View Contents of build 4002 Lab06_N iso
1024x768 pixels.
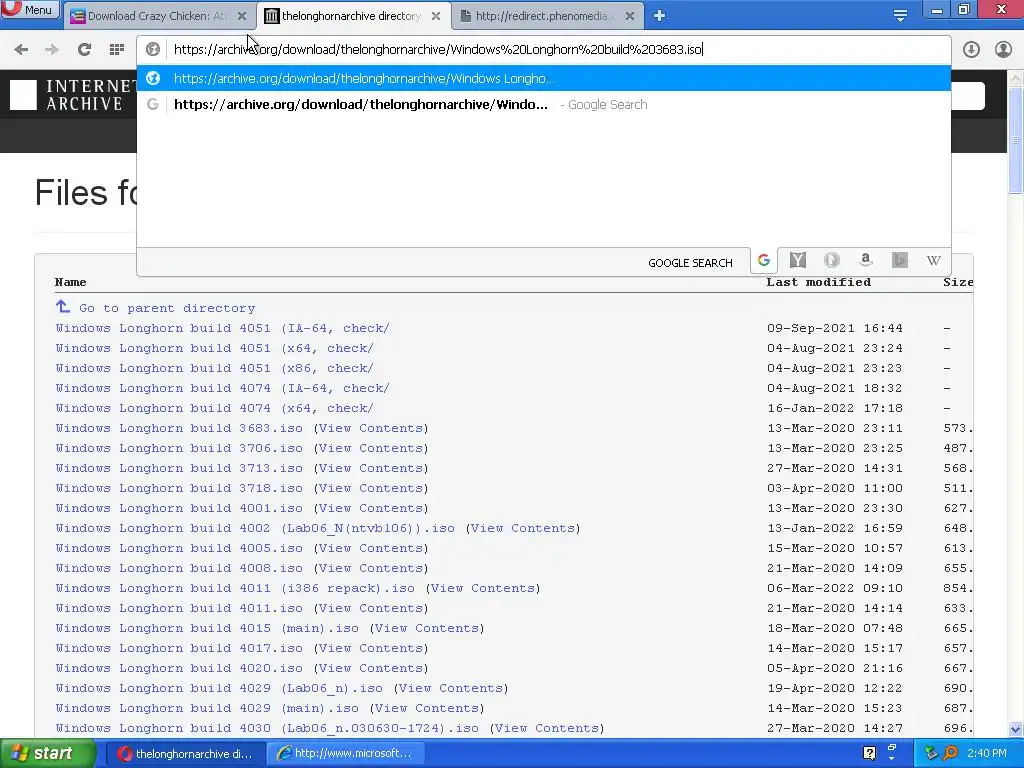(522, 528)
